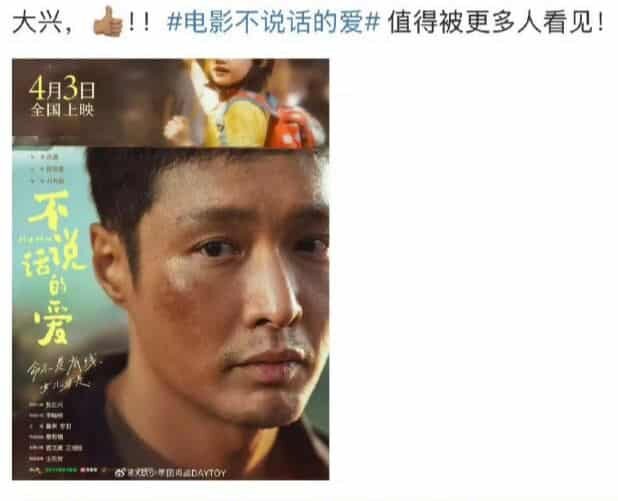618x501 pixels.
Task: Click the 全国上映 text on poster
Action: click(x=62, y=110)
